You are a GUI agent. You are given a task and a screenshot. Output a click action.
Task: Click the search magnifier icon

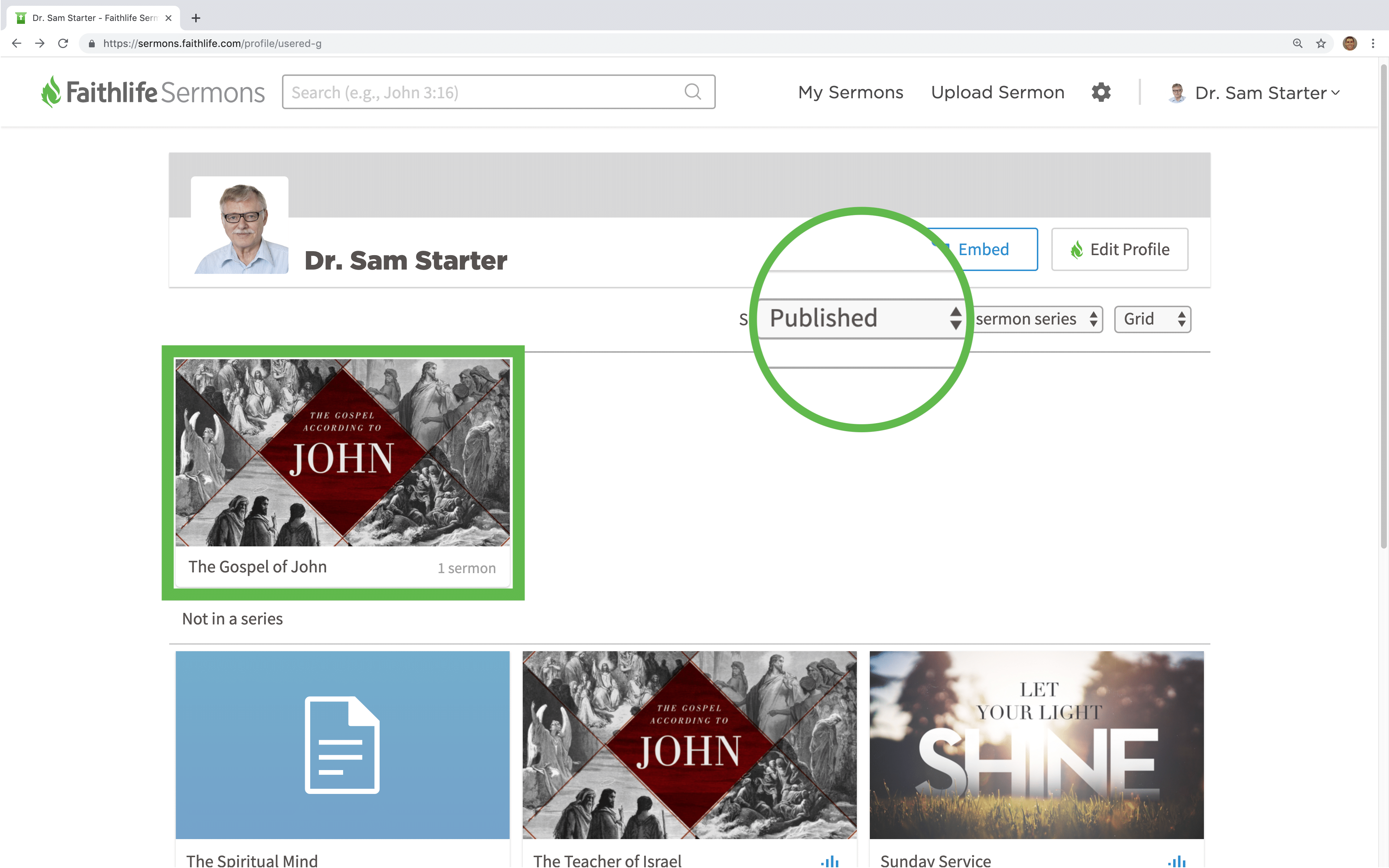point(693,92)
